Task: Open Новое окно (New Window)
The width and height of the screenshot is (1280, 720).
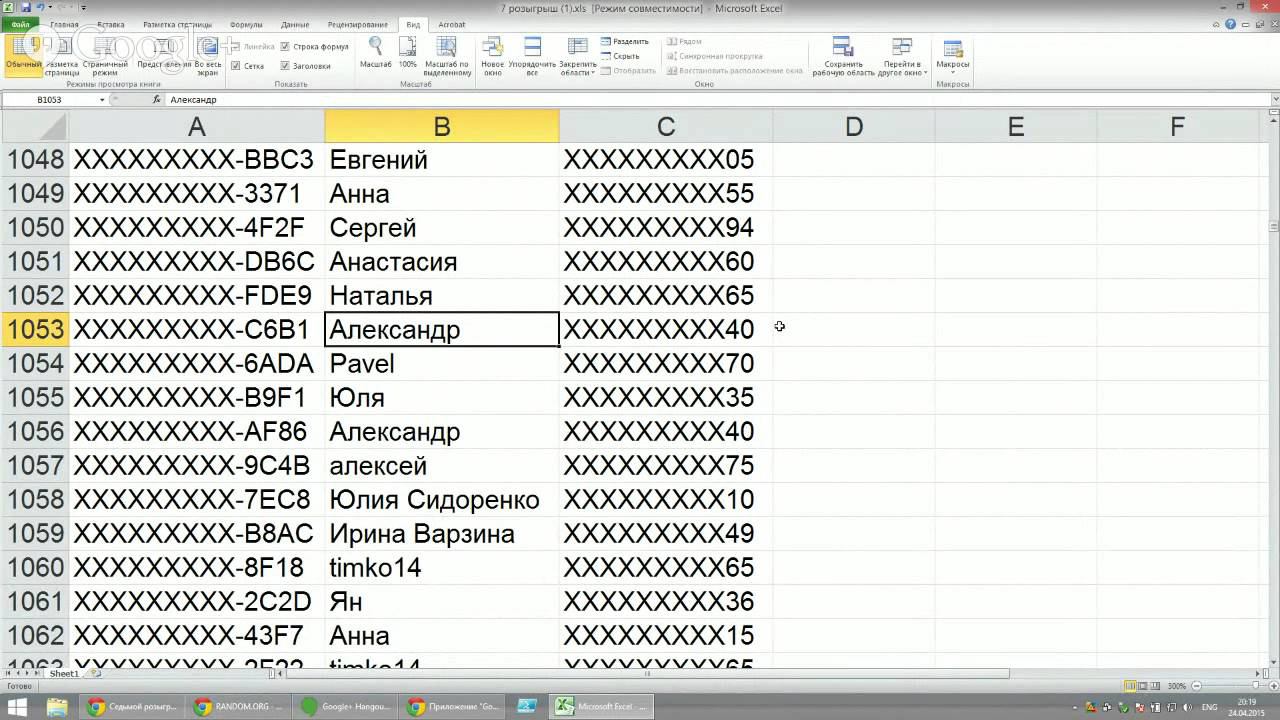Action: point(492,56)
